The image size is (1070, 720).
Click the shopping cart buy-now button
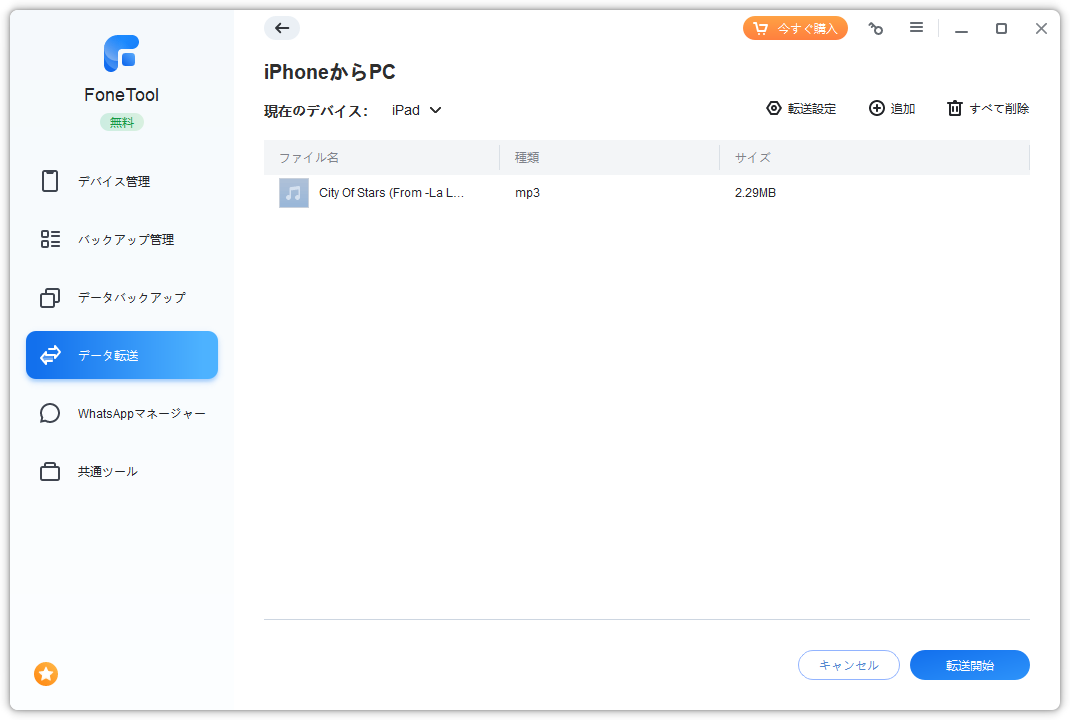pos(795,28)
